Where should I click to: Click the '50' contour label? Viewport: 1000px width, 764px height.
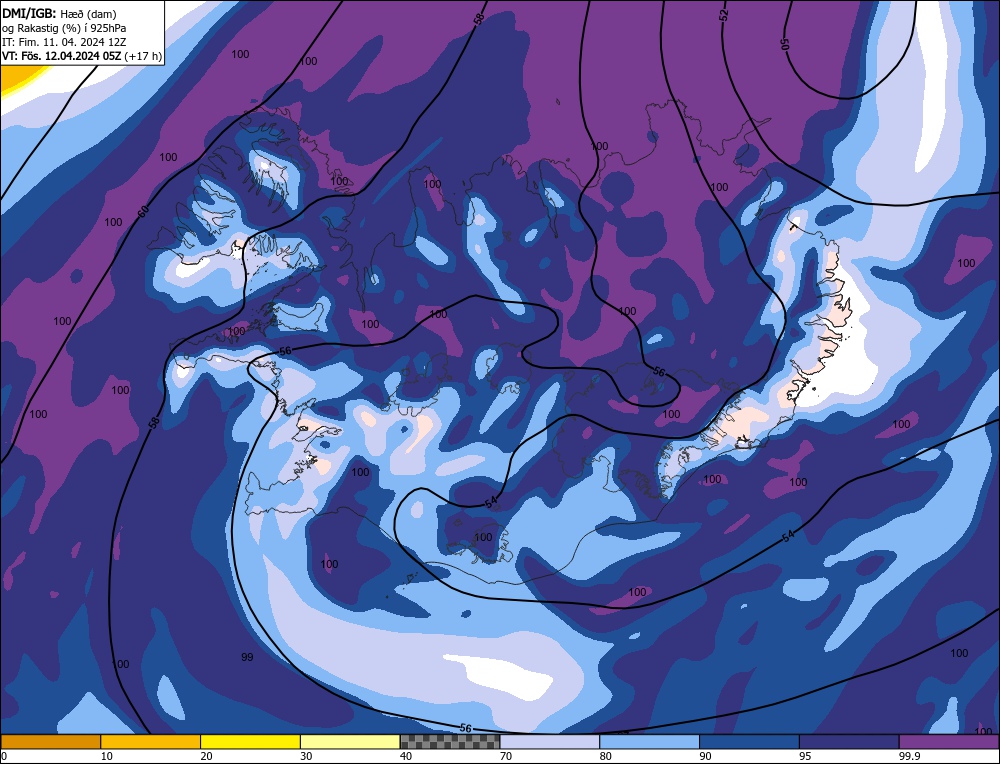[784, 43]
